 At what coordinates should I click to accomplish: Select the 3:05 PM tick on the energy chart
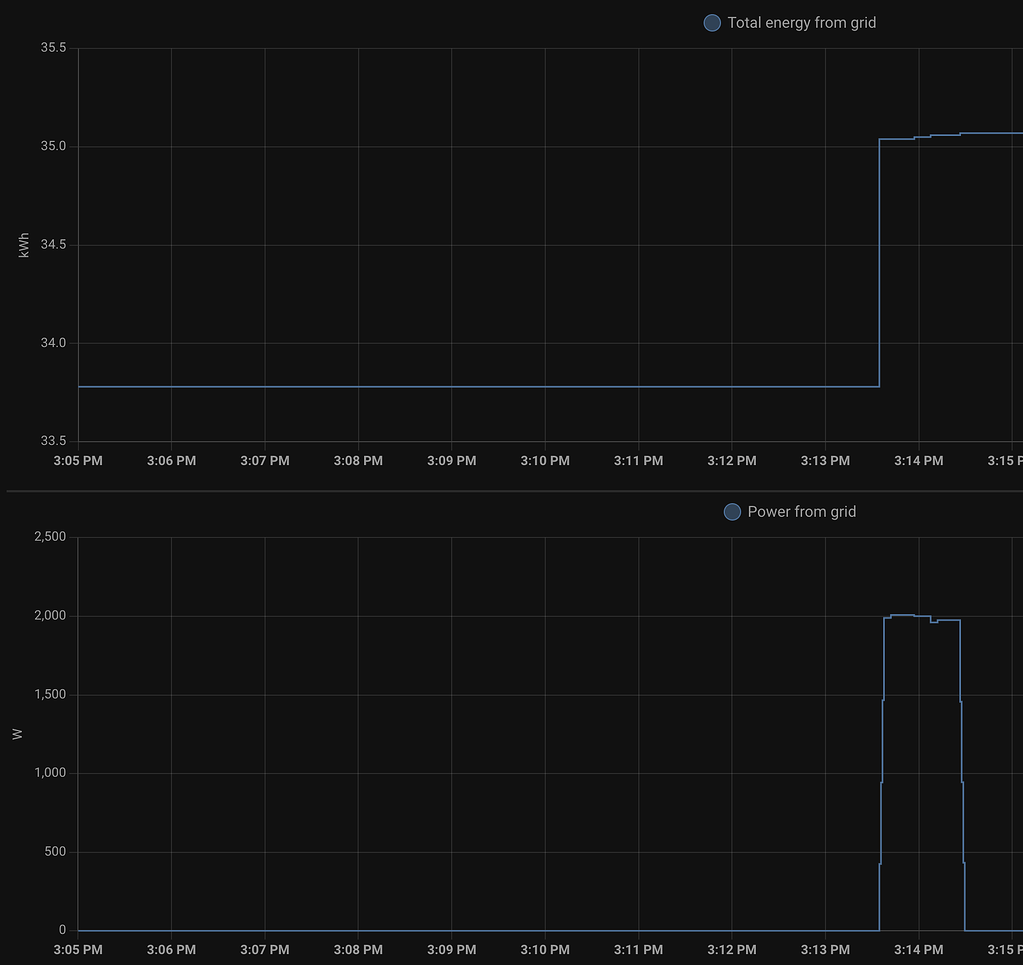pos(77,460)
